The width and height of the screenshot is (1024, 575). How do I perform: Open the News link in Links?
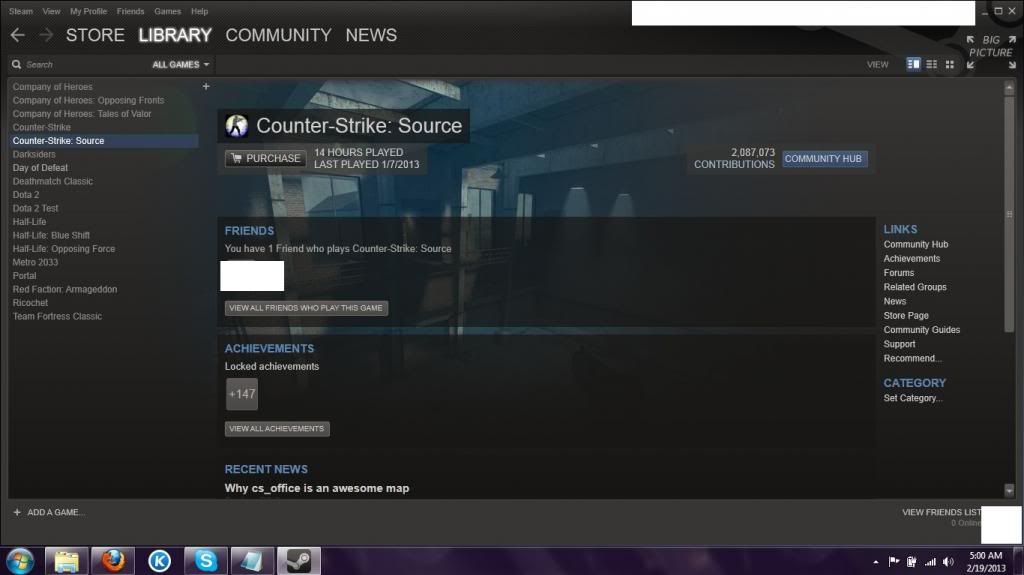click(x=895, y=301)
